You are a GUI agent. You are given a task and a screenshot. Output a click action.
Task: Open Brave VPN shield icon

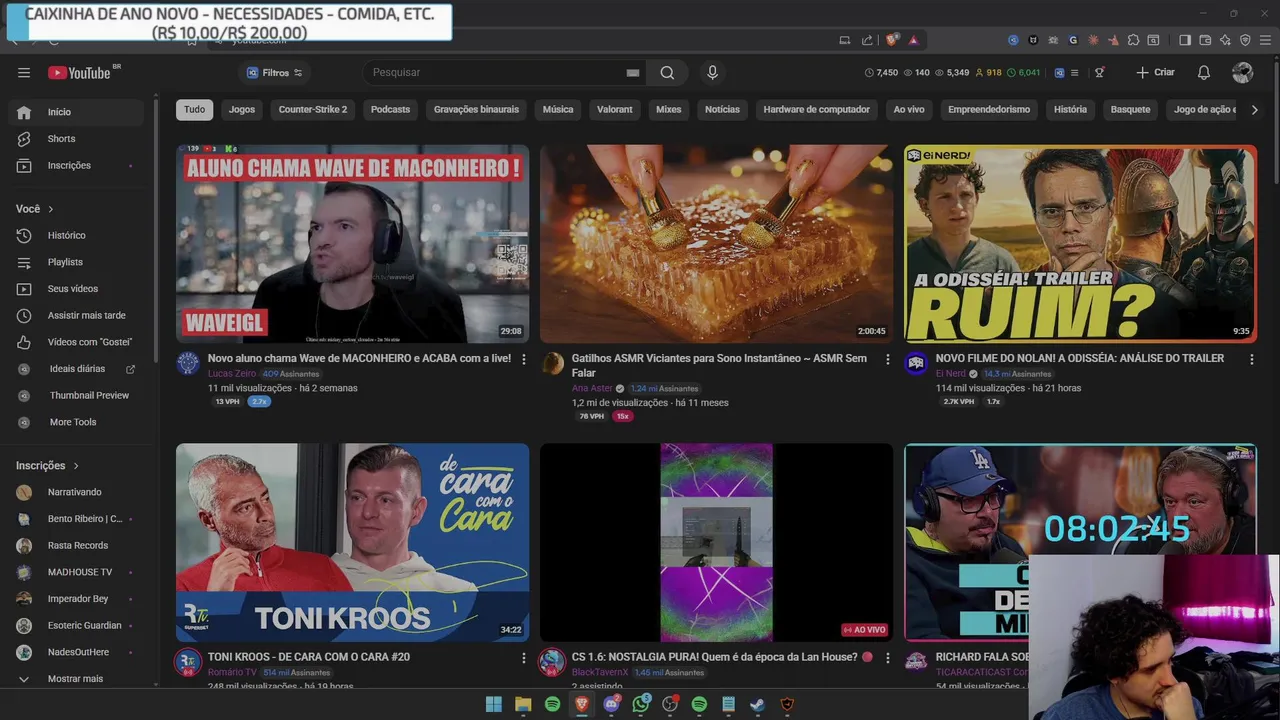point(1246,40)
